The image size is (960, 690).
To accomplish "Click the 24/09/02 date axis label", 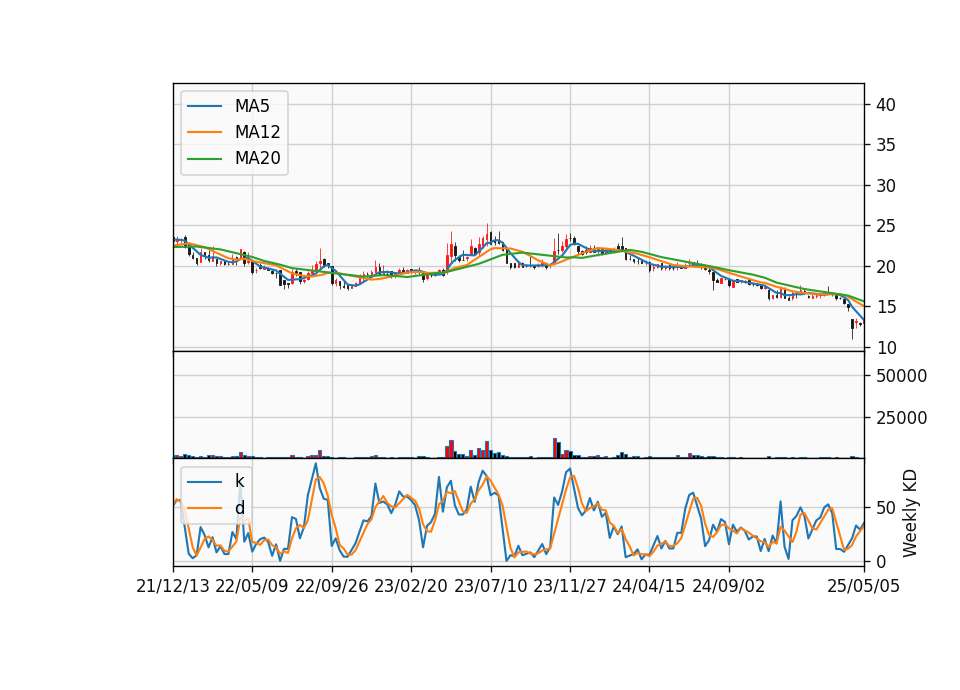I will pyautogui.click(x=729, y=587).
